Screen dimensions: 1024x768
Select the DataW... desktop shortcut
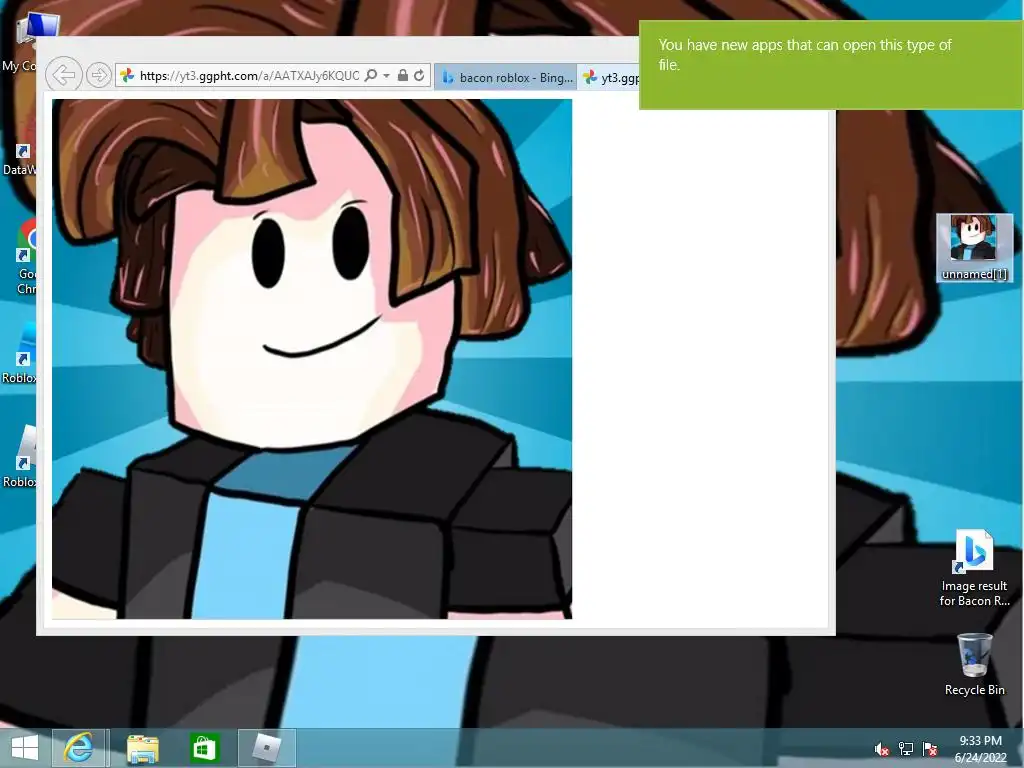[x=20, y=159]
